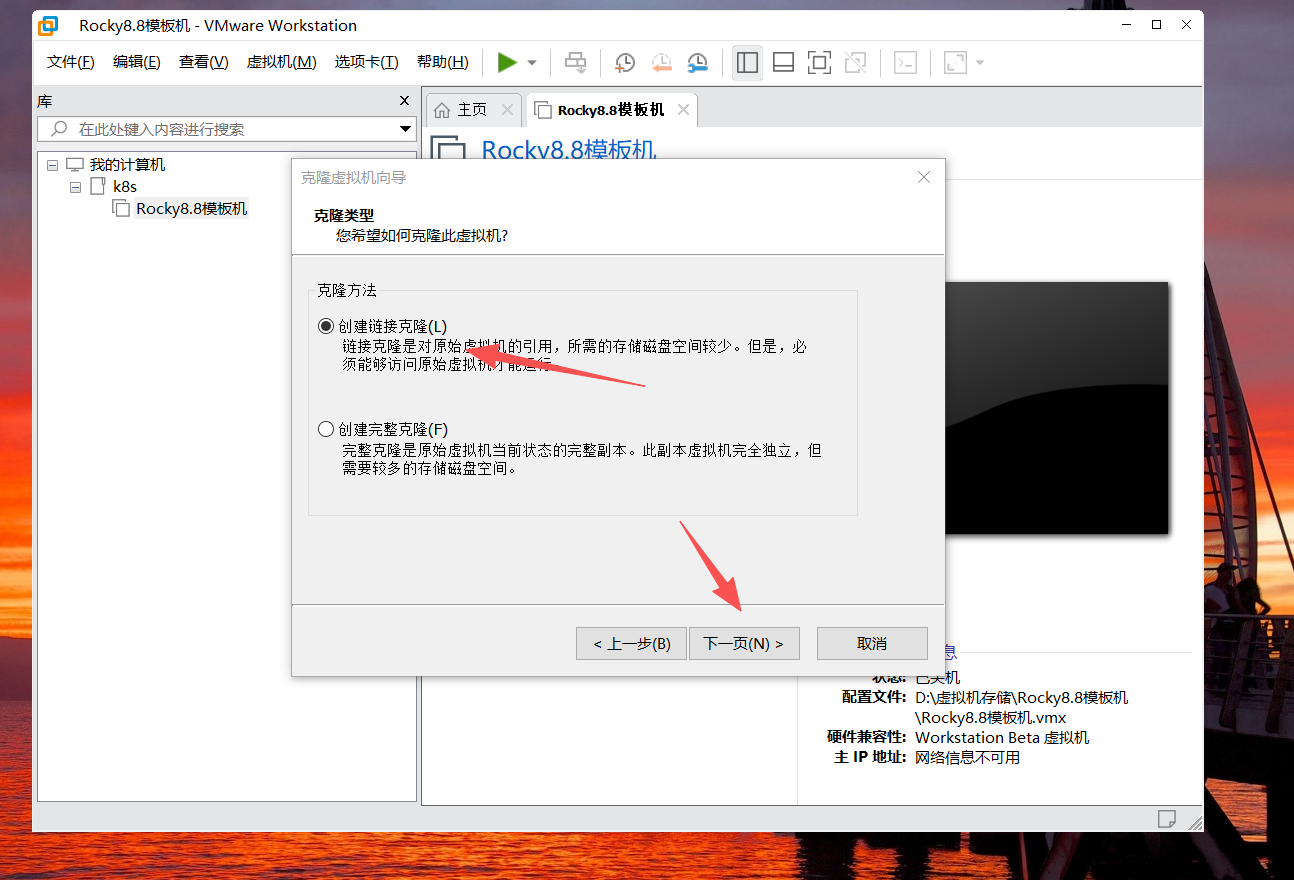Select Rocky8.8模板机 in the library tree

(x=191, y=209)
